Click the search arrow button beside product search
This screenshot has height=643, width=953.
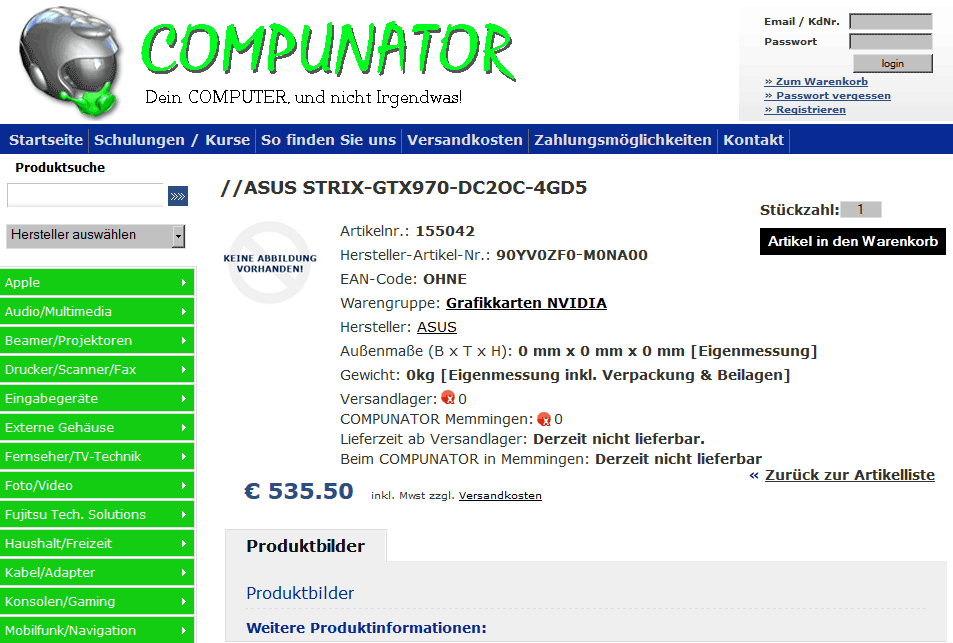click(178, 196)
